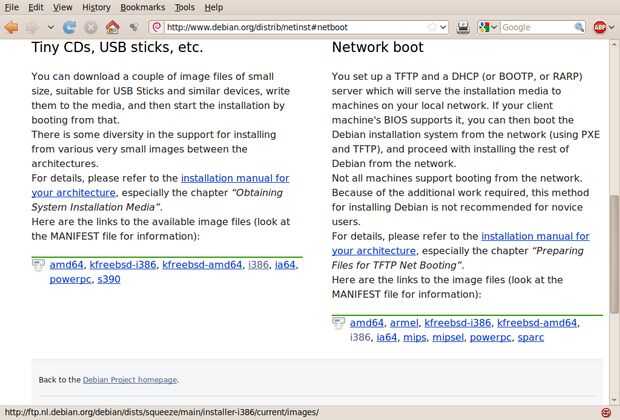
Task: Click i386 link in Network boot list
Action: point(360,338)
